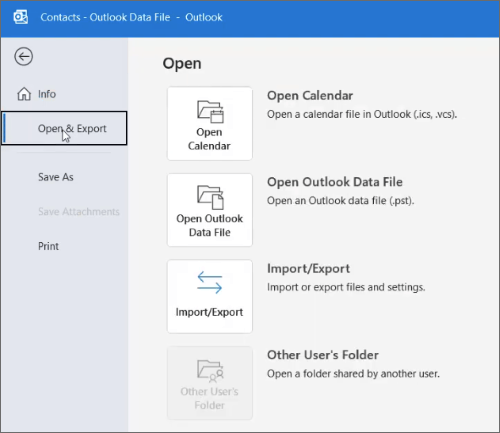Image resolution: width=500 pixels, height=433 pixels.
Task: Click the "Import/Export" heading text
Action: coord(308,269)
